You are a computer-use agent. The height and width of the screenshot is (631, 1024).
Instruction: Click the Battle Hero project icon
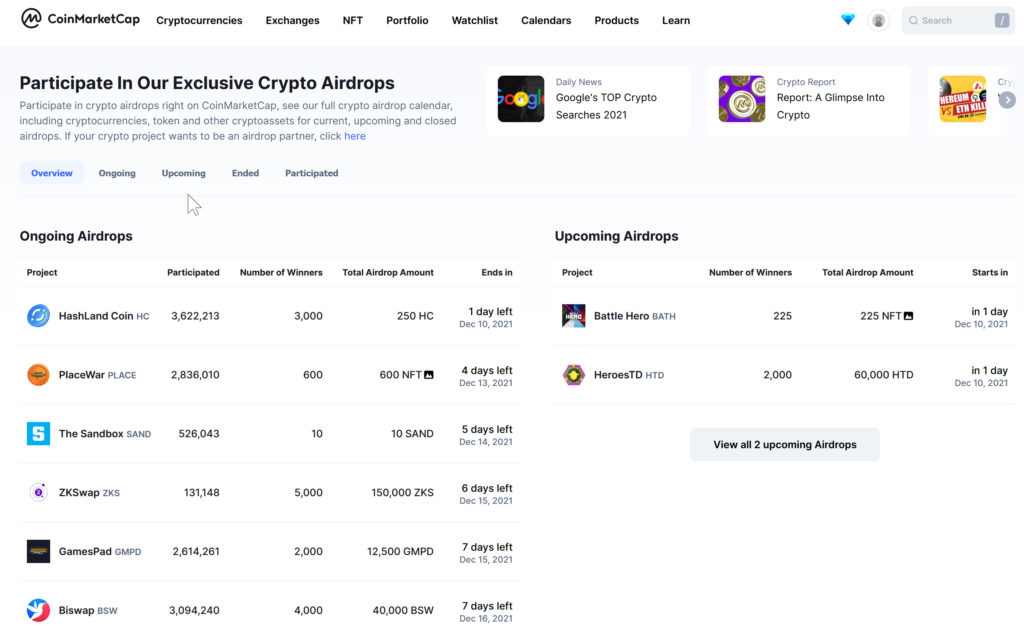[x=573, y=316]
